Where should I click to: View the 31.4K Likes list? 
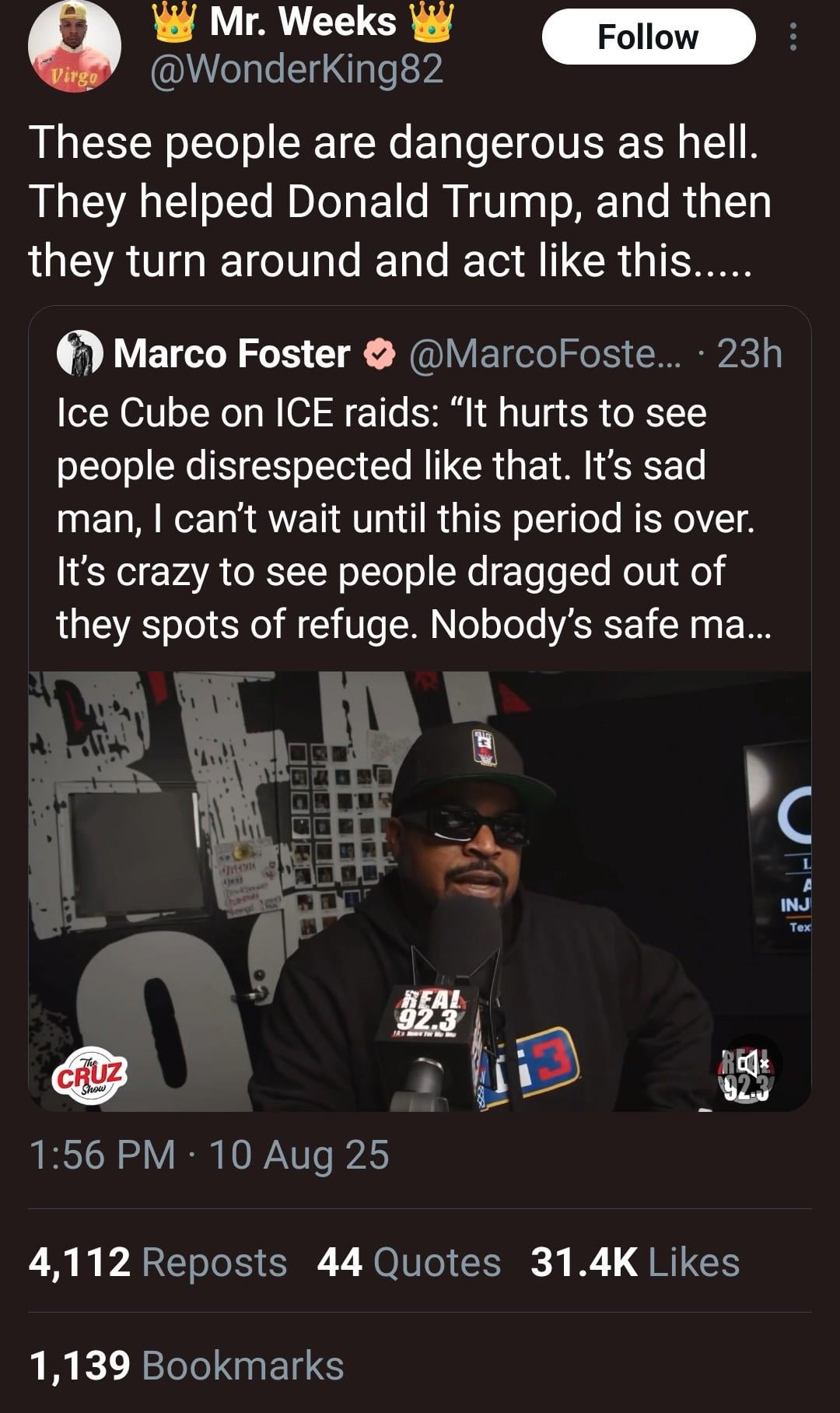[635, 1262]
